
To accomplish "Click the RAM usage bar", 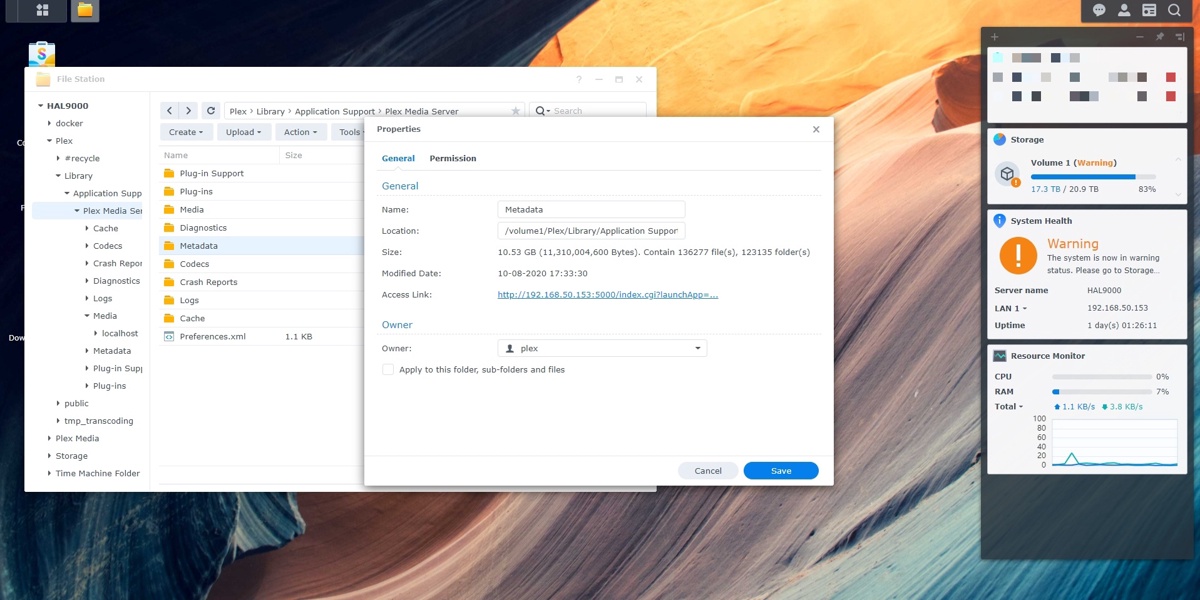I will click(1102, 392).
